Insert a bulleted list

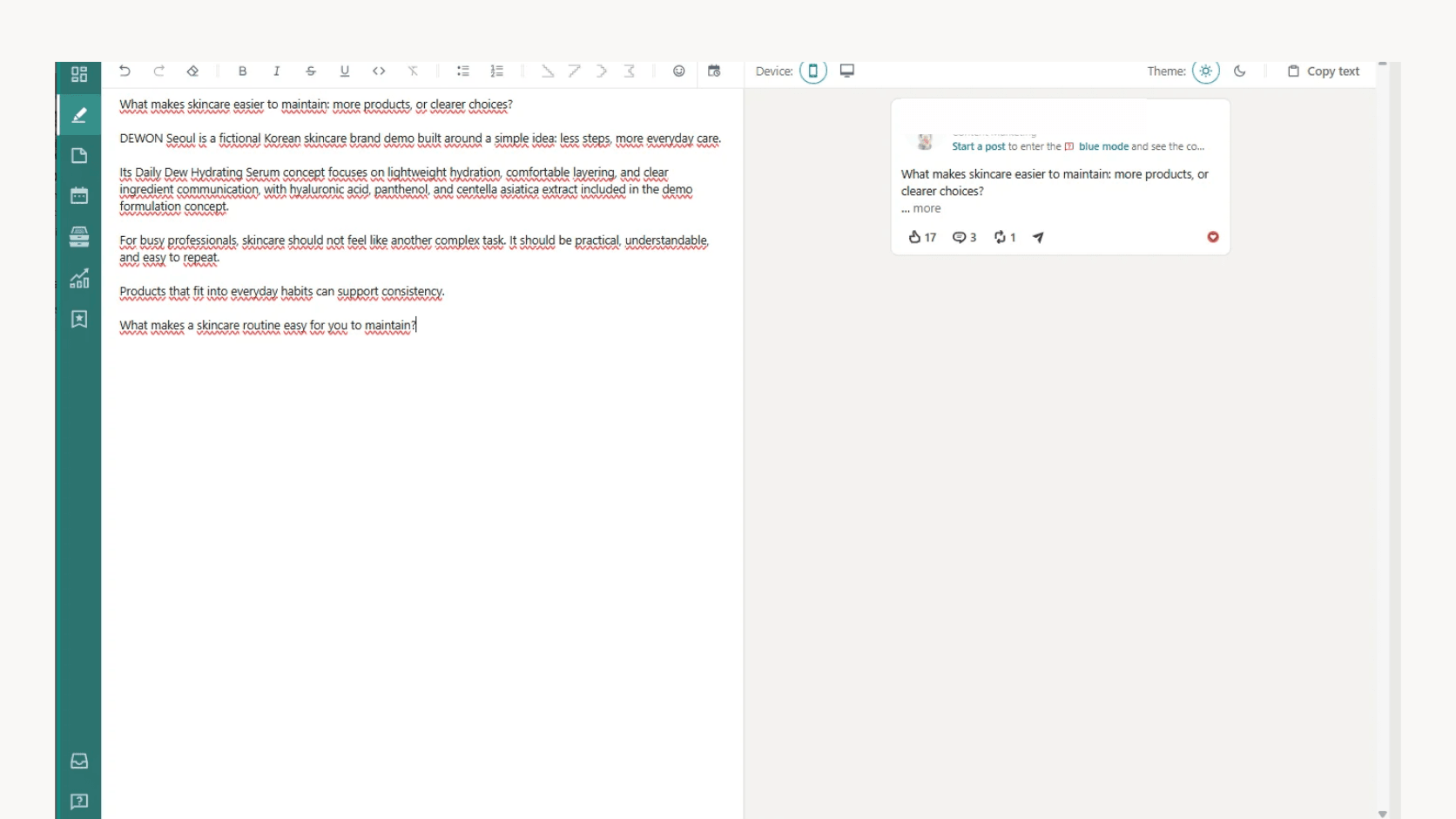463,71
